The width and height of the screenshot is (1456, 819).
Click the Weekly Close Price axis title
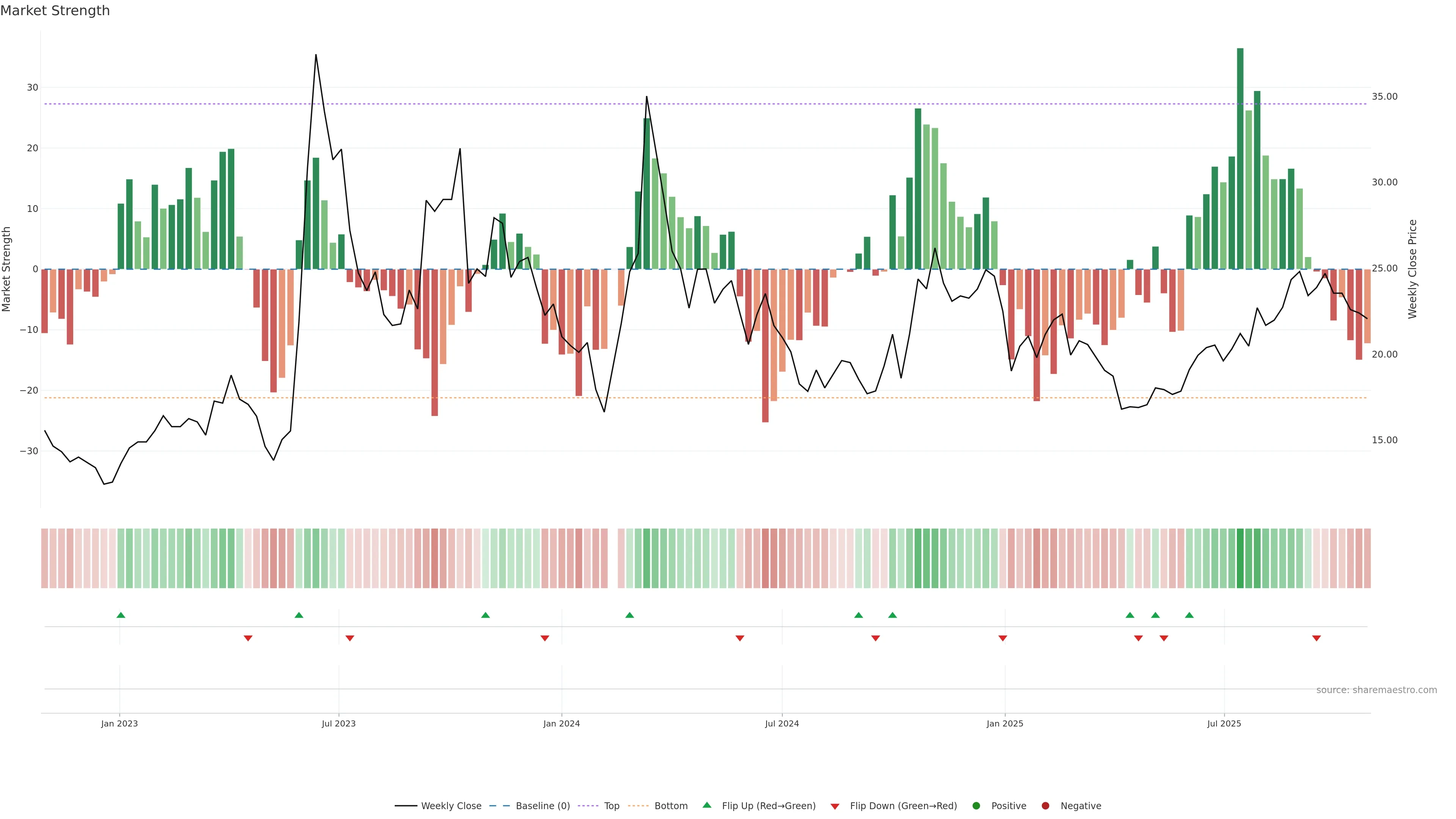1412,269
